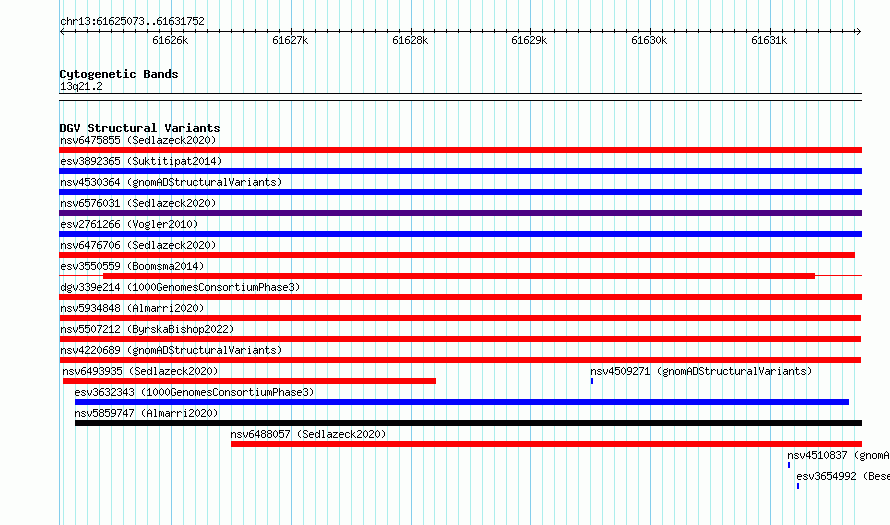This screenshot has height=525, width=890.
Task: Click the blue bar for esv3632343
Action: 461,402
